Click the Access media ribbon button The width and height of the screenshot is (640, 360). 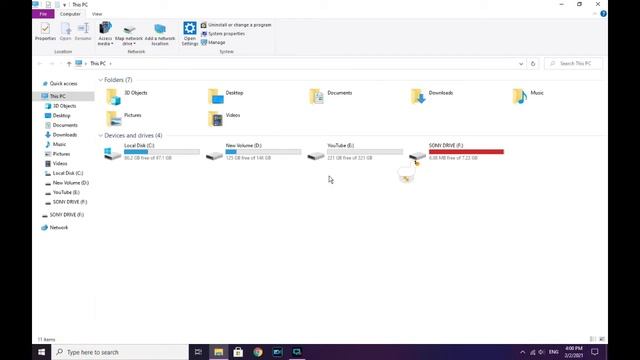click(x=105, y=33)
